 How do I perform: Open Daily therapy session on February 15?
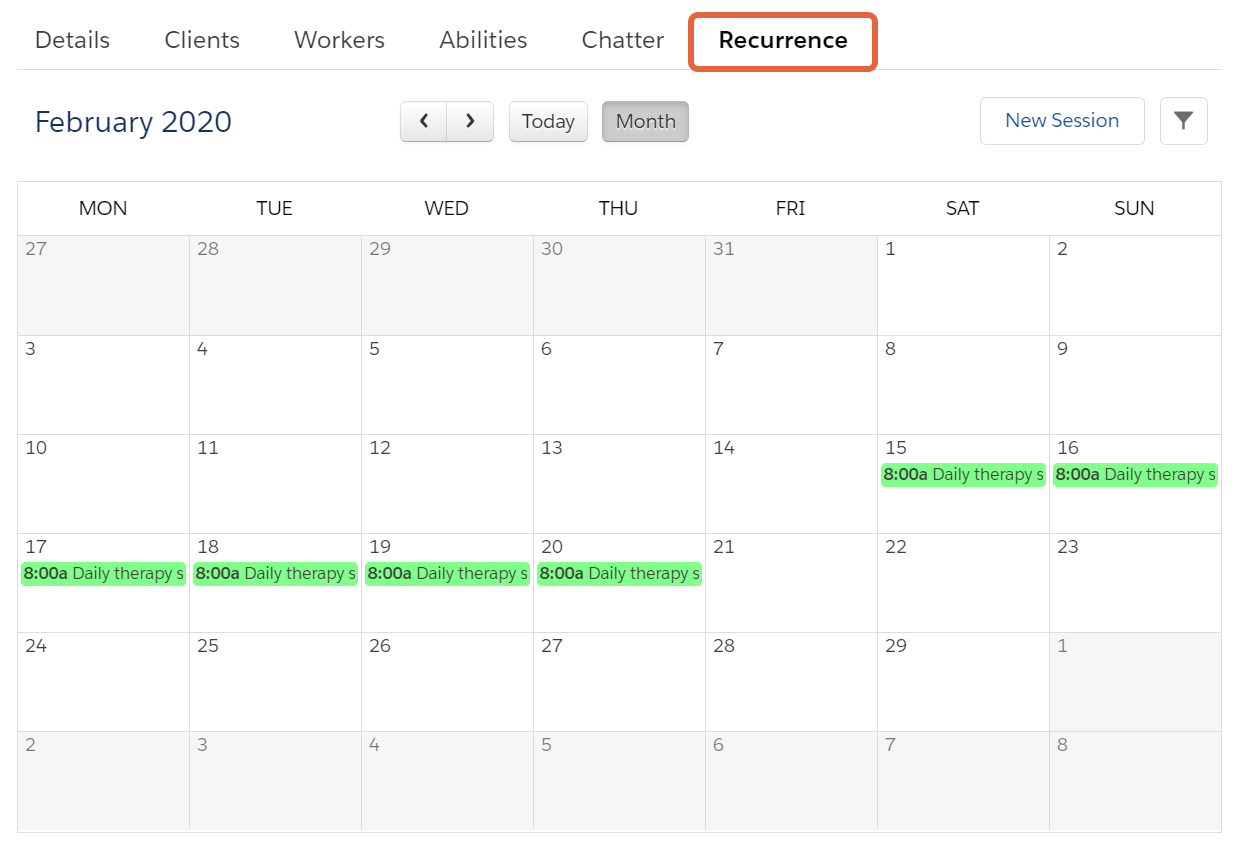click(x=963, y=474)
